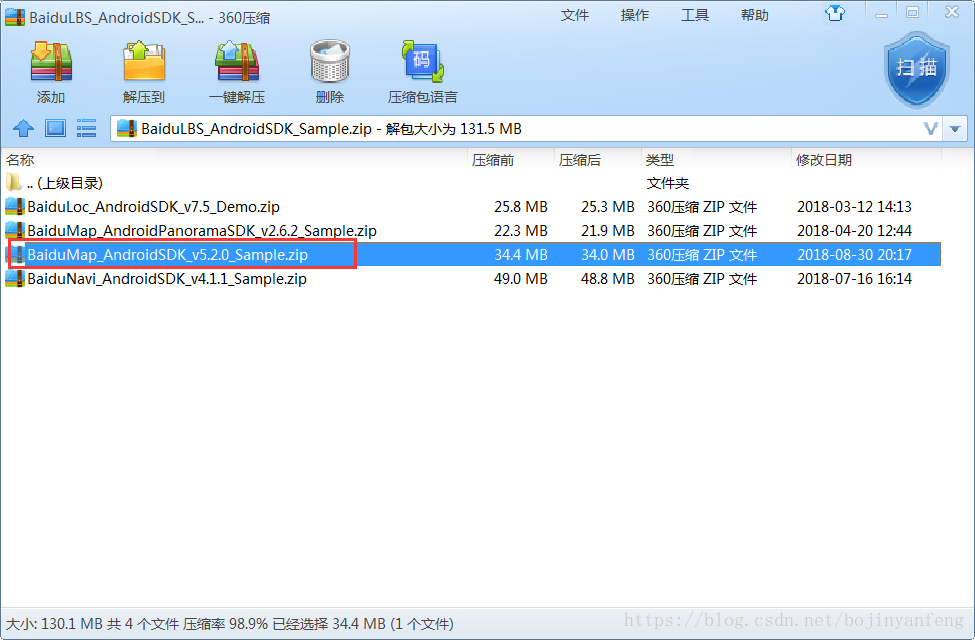975x640 pixels.
Task: Sort by the 类型 column header
Action: 717,160
